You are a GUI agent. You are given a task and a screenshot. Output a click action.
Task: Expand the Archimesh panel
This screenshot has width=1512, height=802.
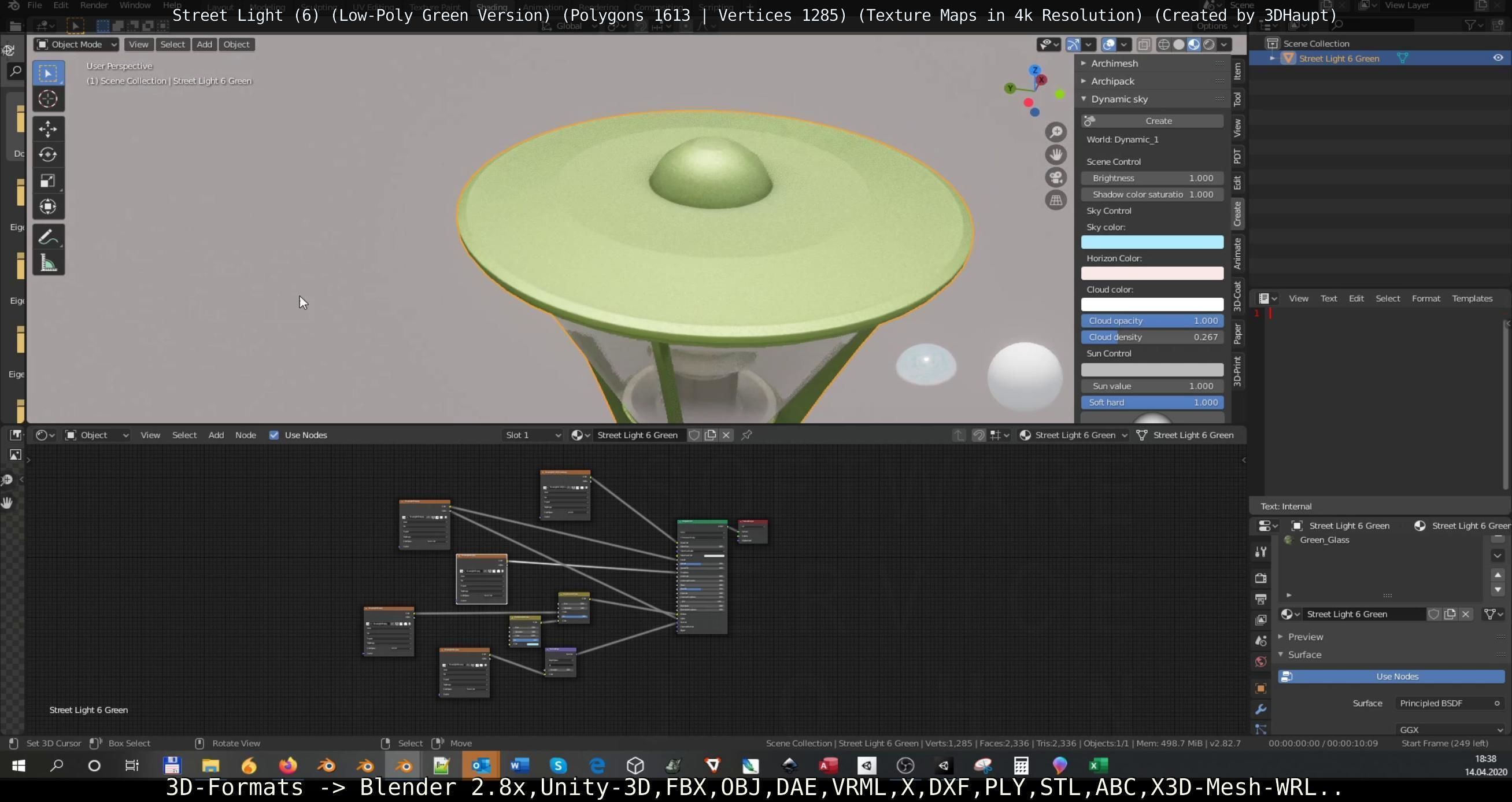pos(1114,64)
